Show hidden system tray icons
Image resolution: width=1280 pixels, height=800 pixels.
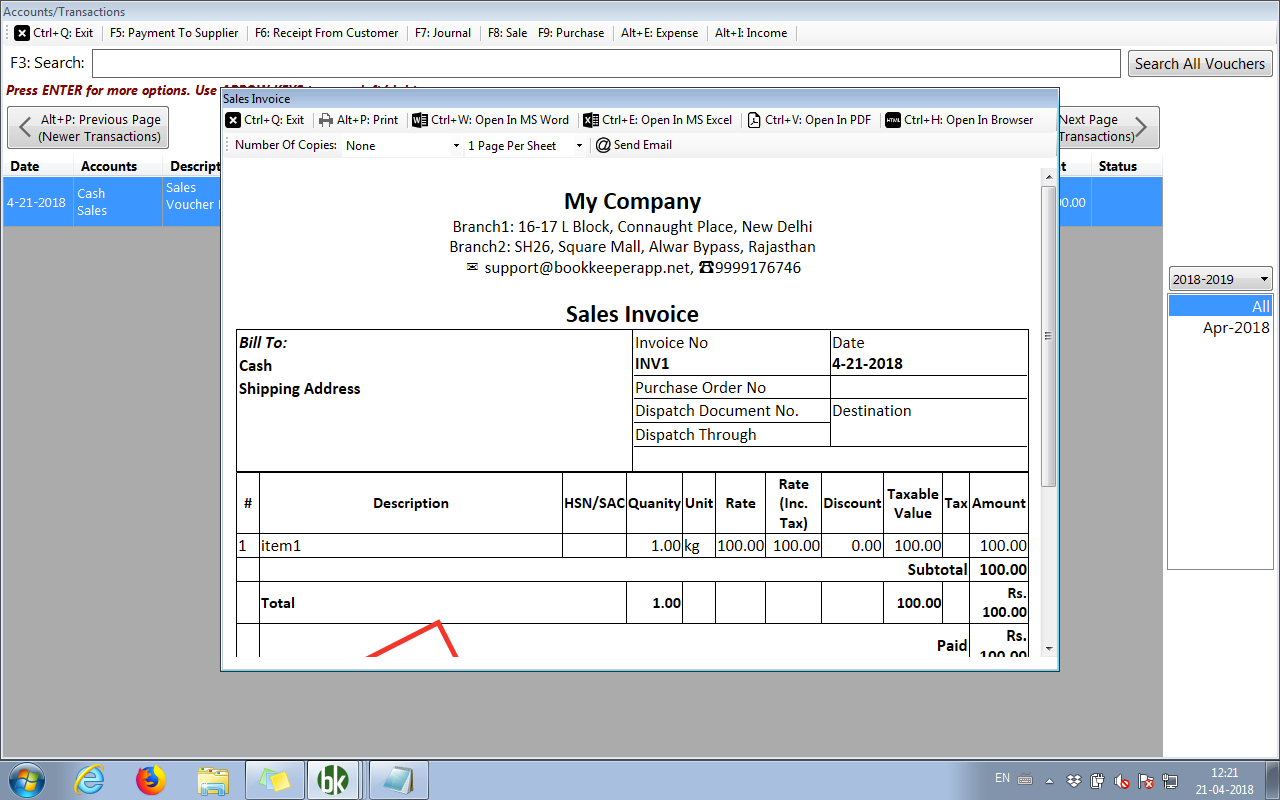point(1050,781)
